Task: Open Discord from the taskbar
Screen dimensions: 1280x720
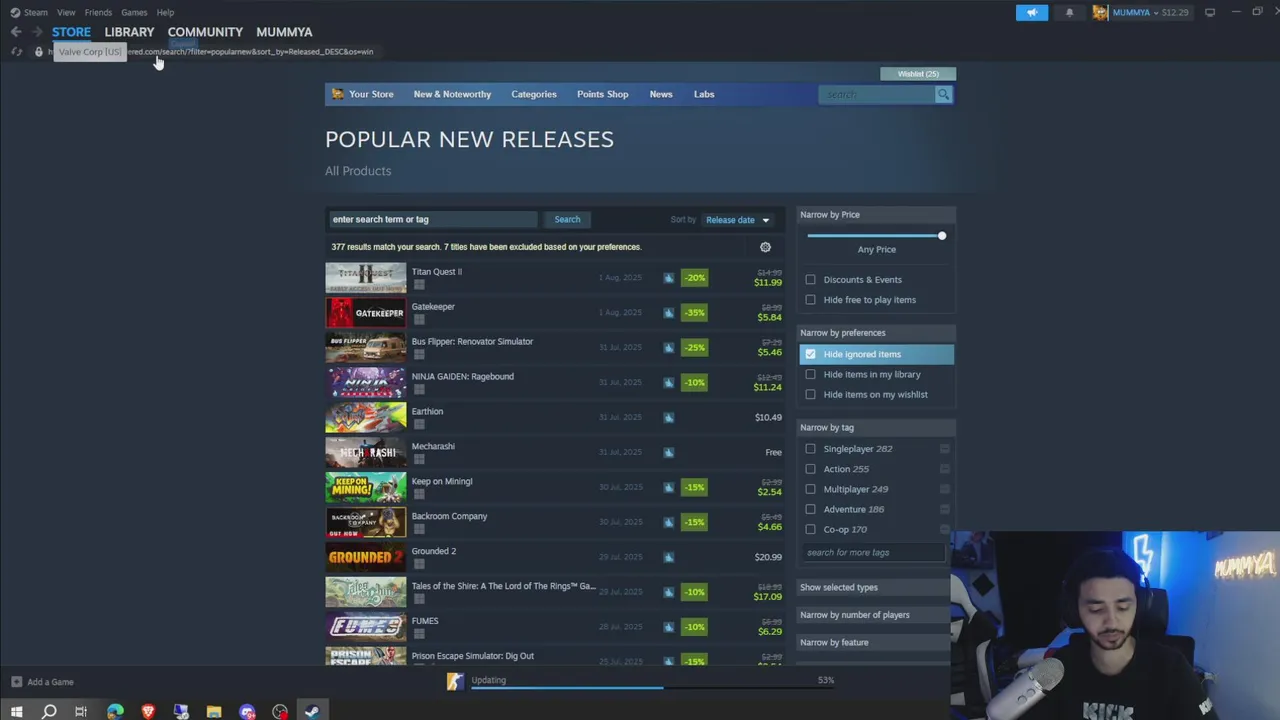Action: pos(247,712)
